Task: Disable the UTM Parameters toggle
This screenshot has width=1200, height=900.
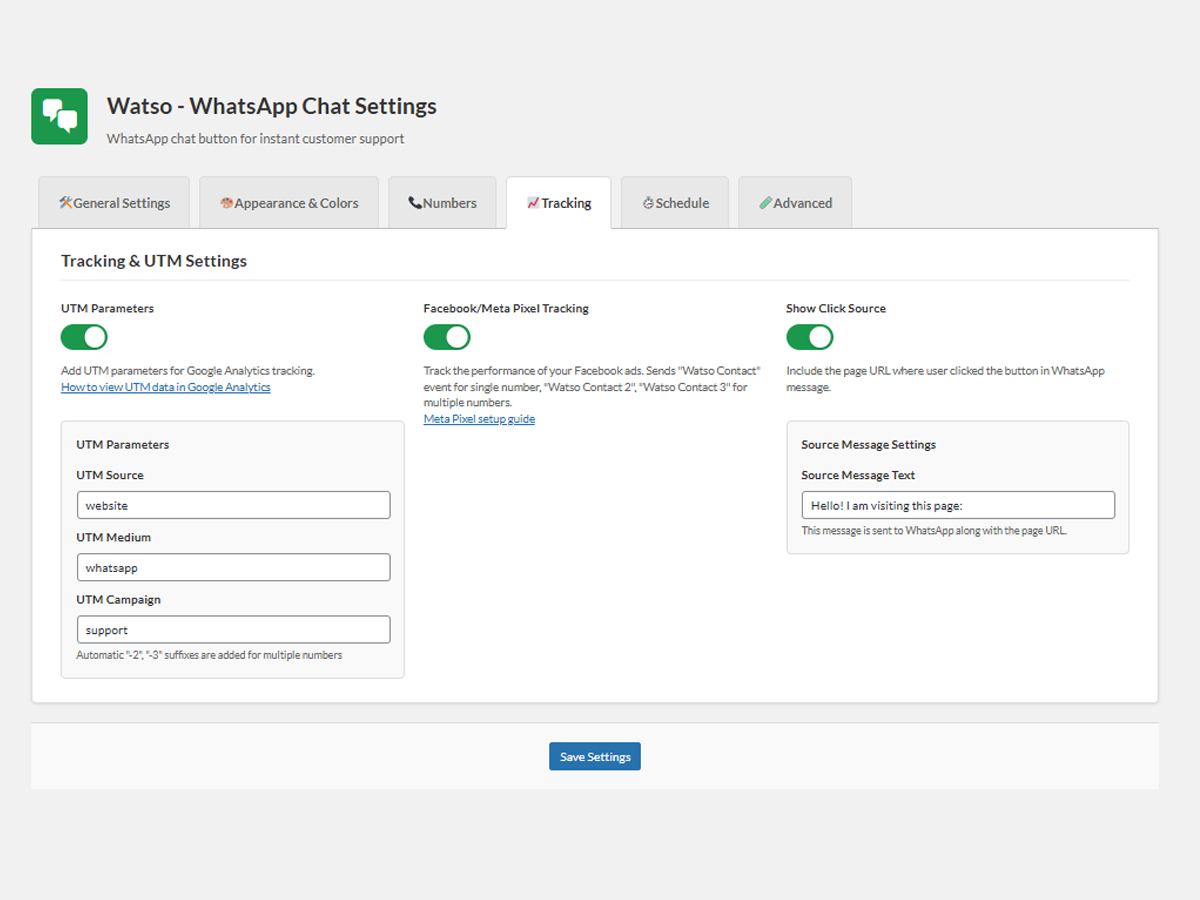Action: coord(84,337)
